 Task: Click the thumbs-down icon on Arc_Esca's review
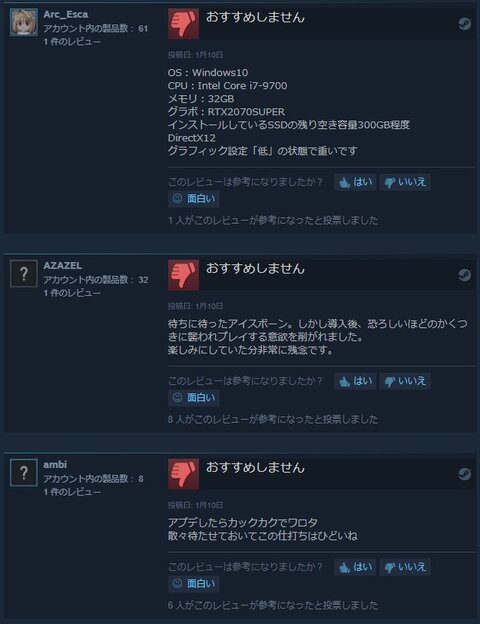pyautogui.click(x=183, y=24)
